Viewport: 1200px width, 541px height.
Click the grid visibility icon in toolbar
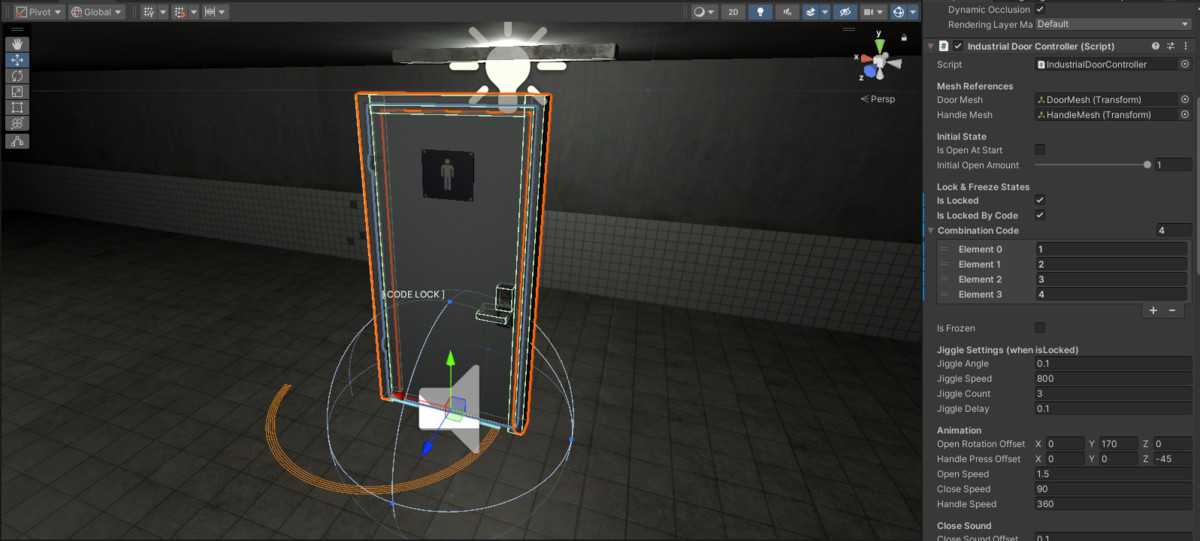point(148,12)
